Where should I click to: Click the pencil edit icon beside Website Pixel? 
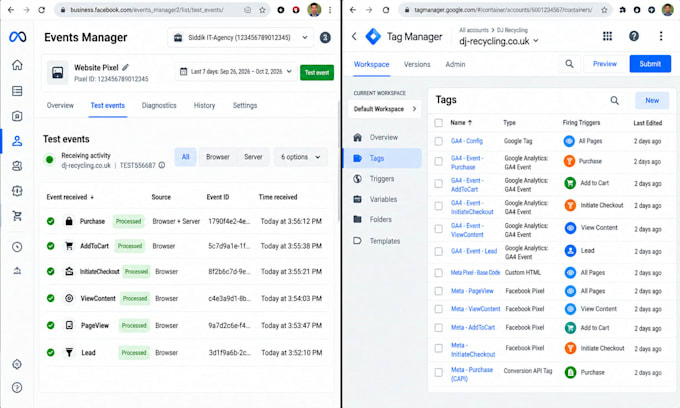coord(125,67)
